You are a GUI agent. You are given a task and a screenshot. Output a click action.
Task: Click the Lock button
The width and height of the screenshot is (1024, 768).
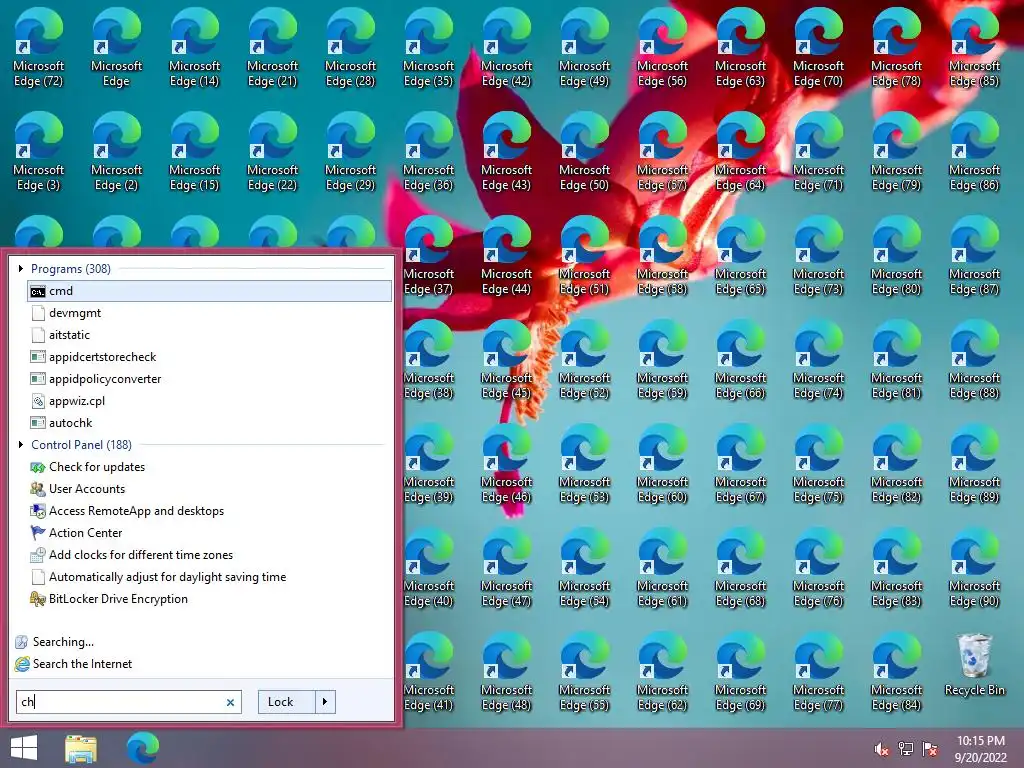(x=287, y=702)
